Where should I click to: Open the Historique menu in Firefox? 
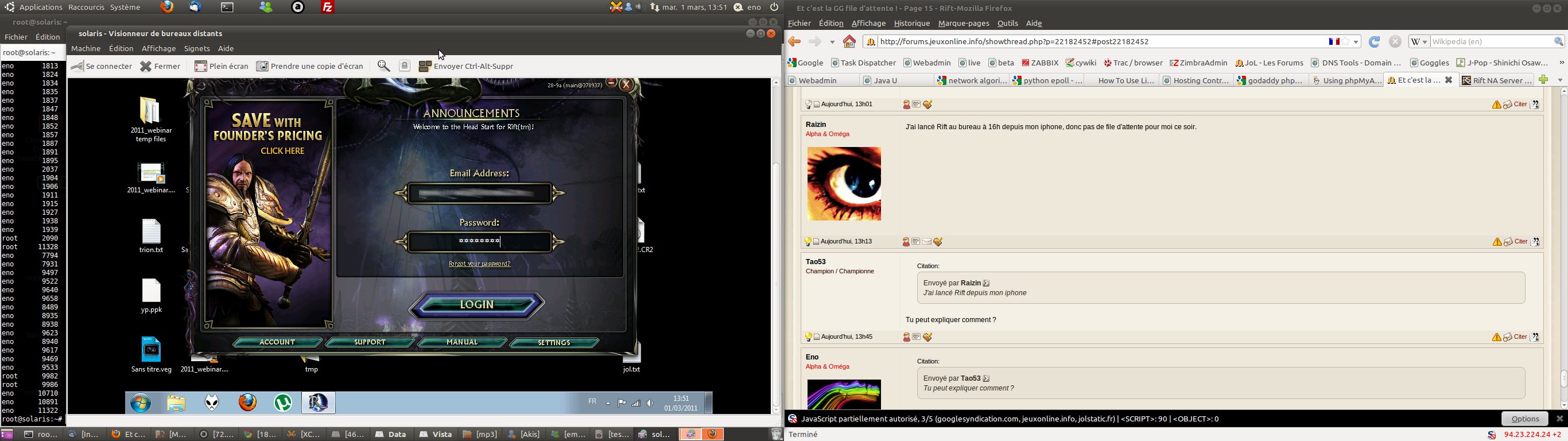912,23
